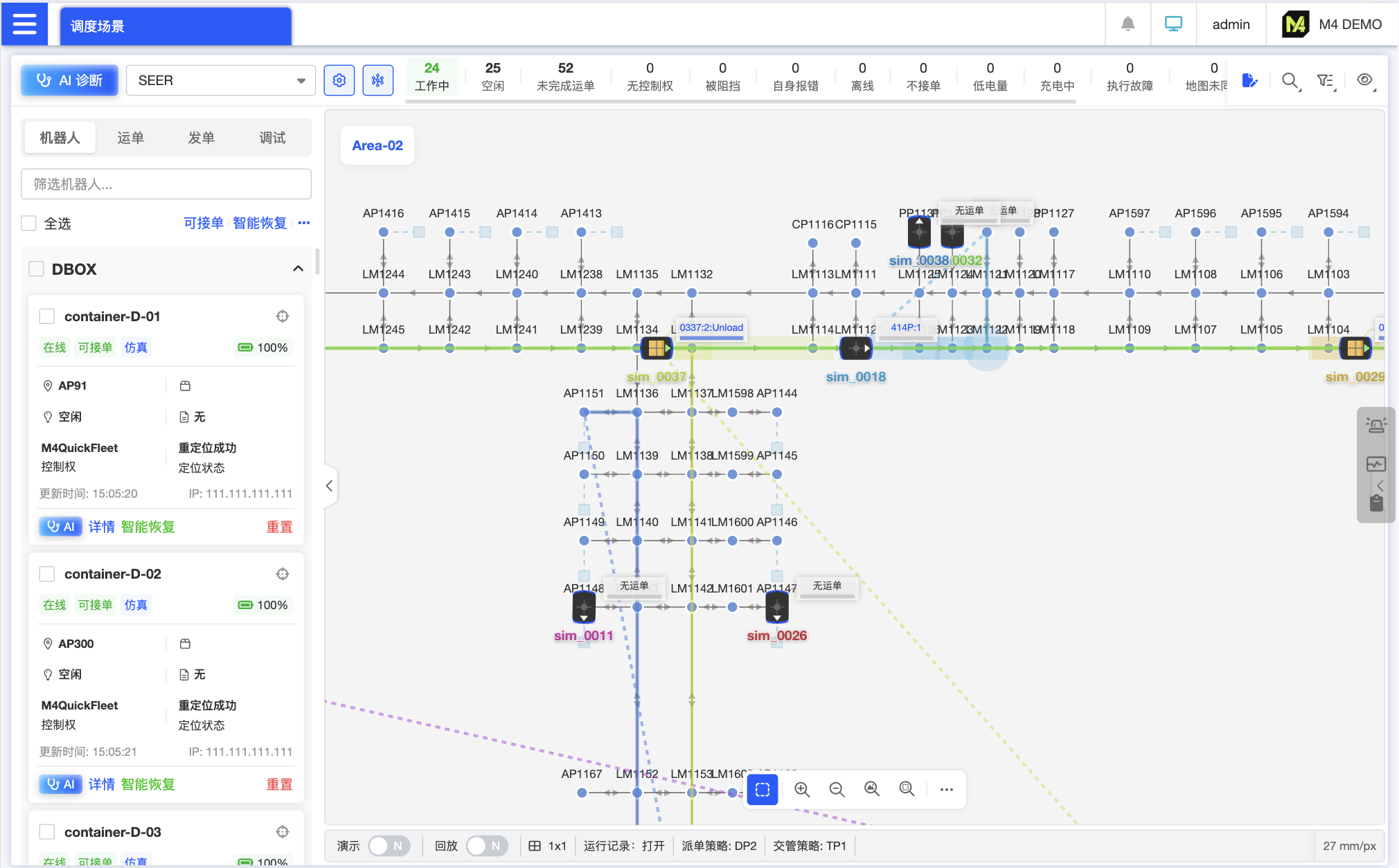
Task: Click the frame selection tool icon
Action: point(763,789)
